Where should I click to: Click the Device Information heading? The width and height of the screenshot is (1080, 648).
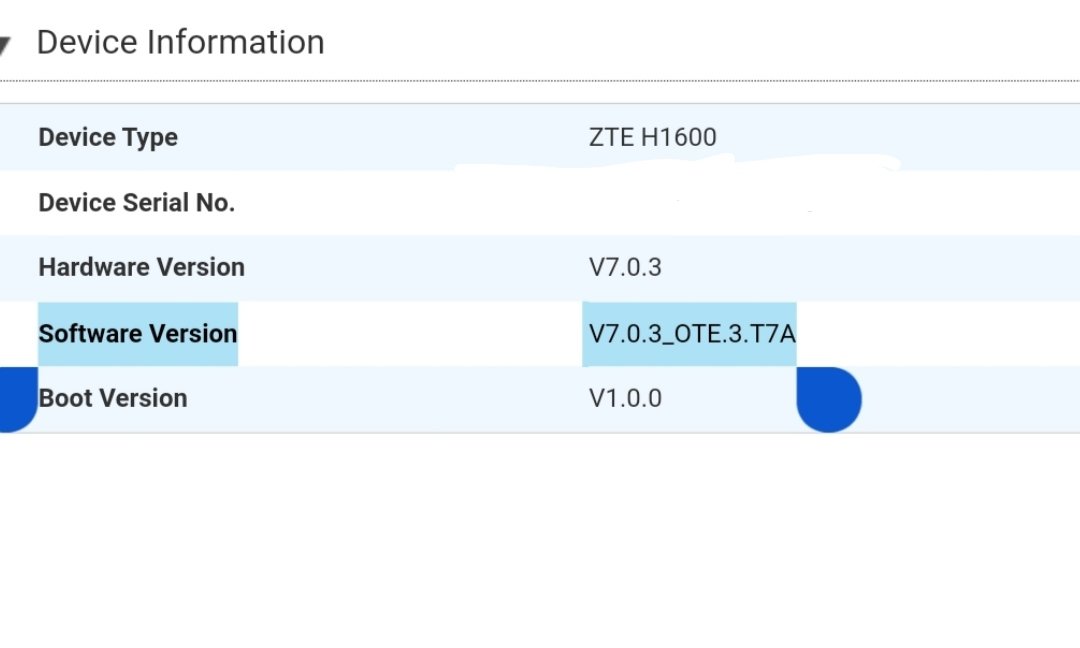coord(180,43)
